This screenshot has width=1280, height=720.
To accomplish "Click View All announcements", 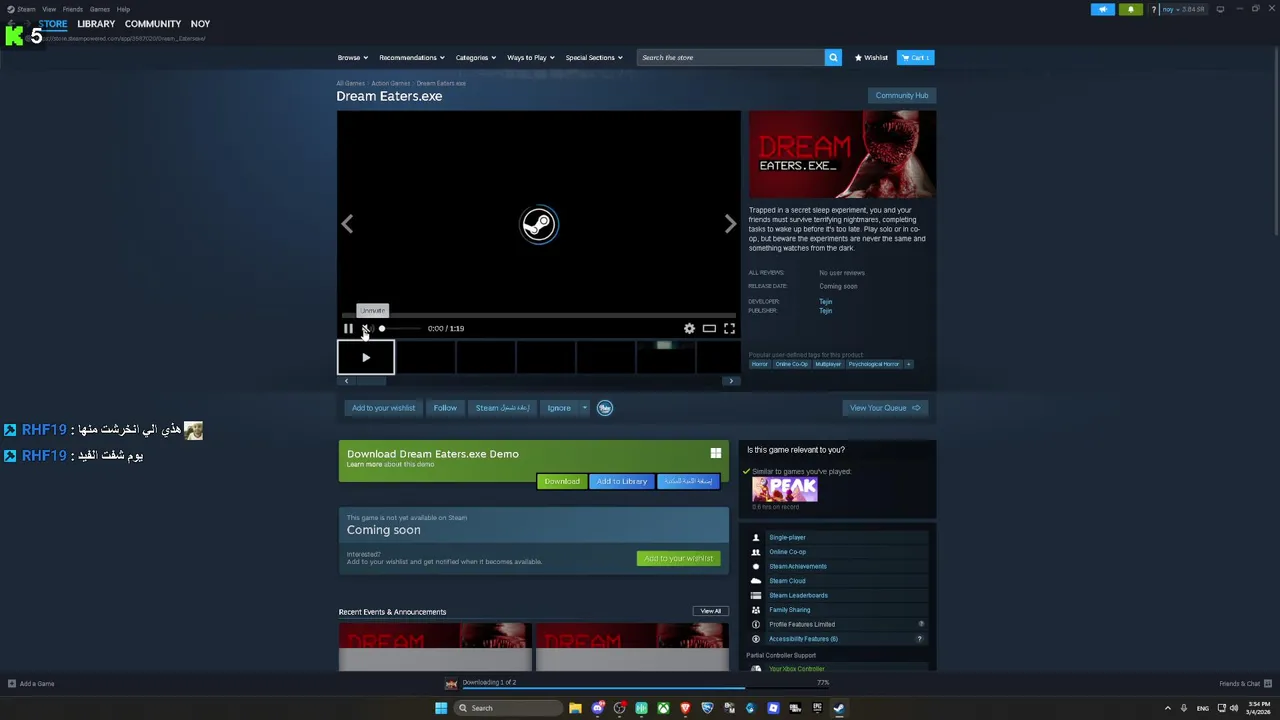I will pyautogui.click(x=710, y=611).
